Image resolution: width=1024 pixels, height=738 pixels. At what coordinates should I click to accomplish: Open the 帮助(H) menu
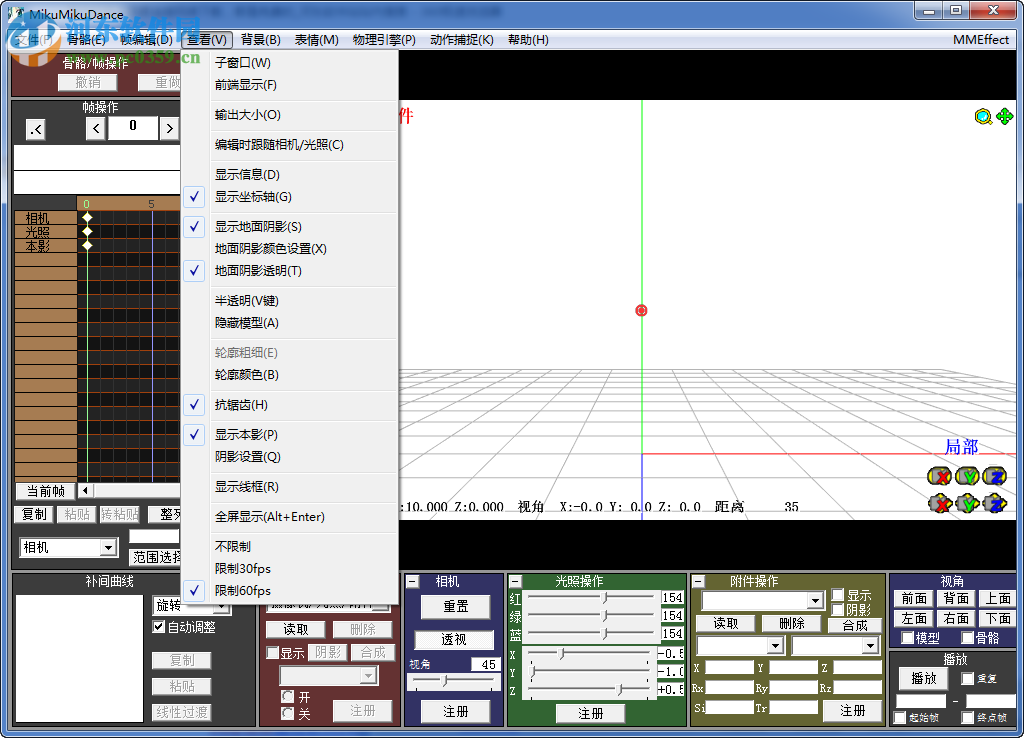pos(527,40)
